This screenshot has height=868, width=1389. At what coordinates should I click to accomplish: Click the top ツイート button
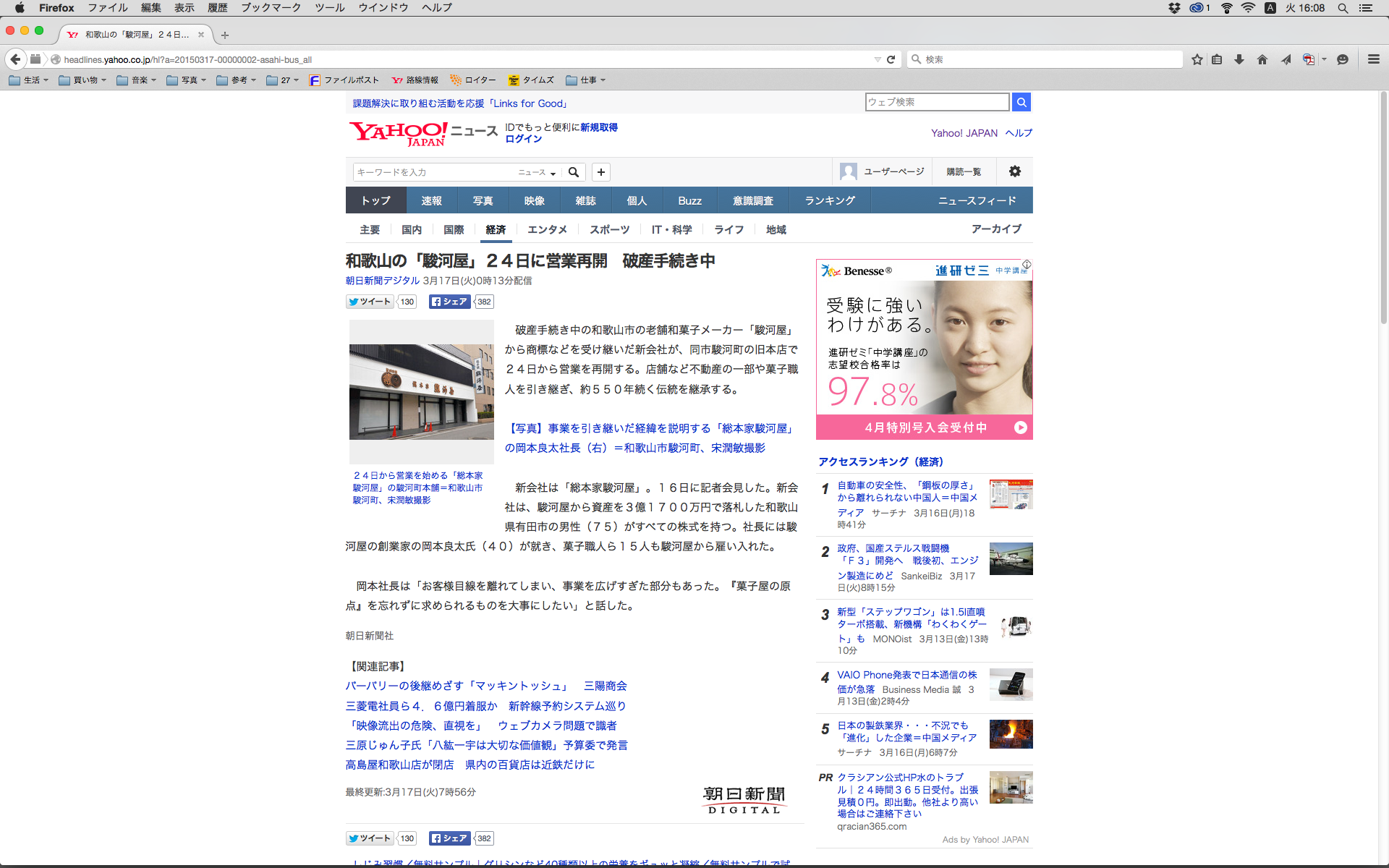(370, 302)
